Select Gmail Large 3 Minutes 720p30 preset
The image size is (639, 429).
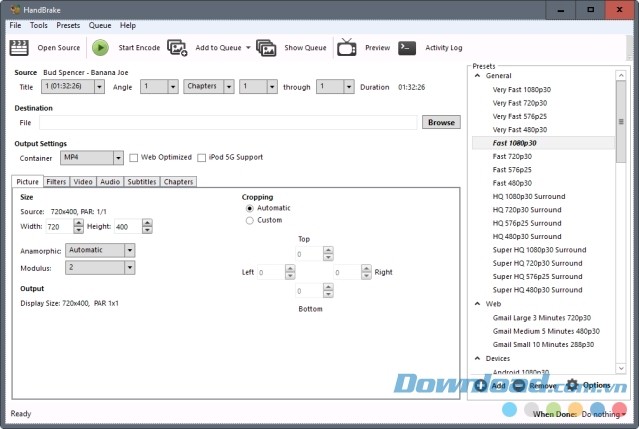[x=542, y=318]
